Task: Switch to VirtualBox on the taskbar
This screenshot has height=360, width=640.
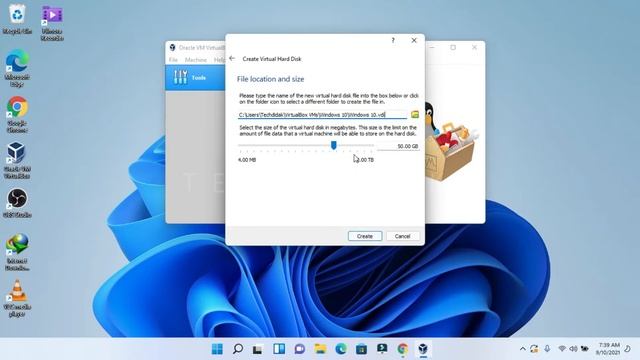Action: 423,349
